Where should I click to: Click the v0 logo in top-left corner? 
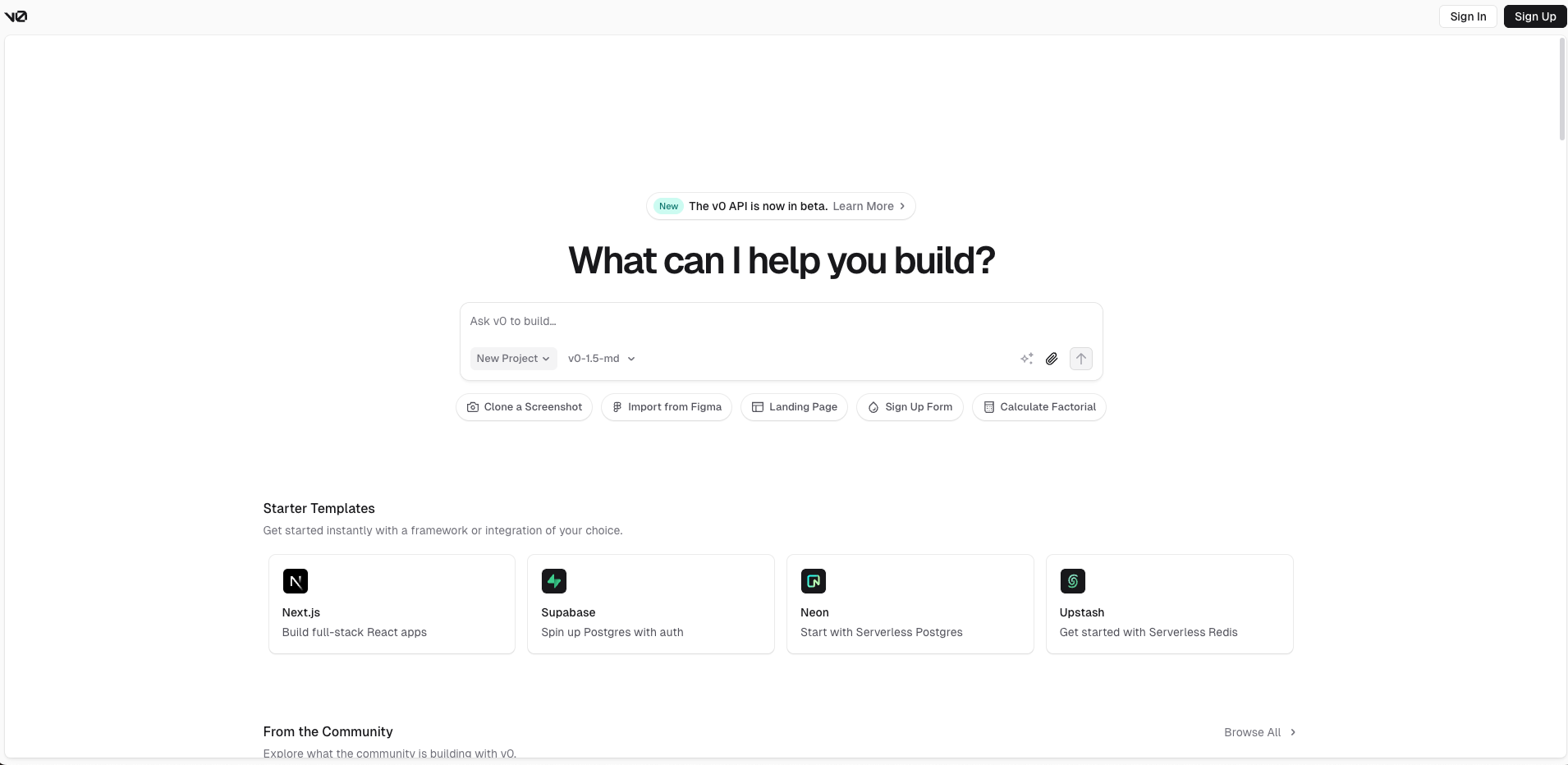click(x=16, y=16)
